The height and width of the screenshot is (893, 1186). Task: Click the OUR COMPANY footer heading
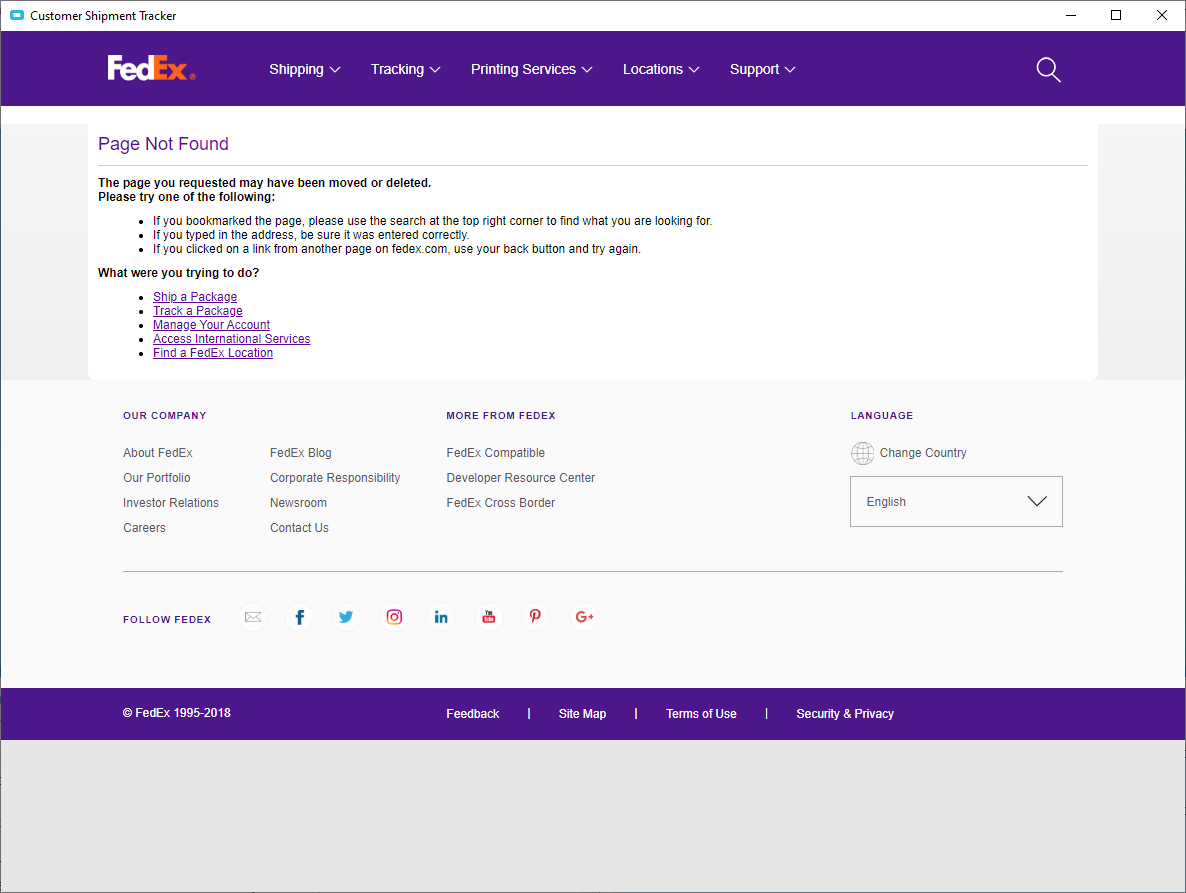[x=164, y=416]
